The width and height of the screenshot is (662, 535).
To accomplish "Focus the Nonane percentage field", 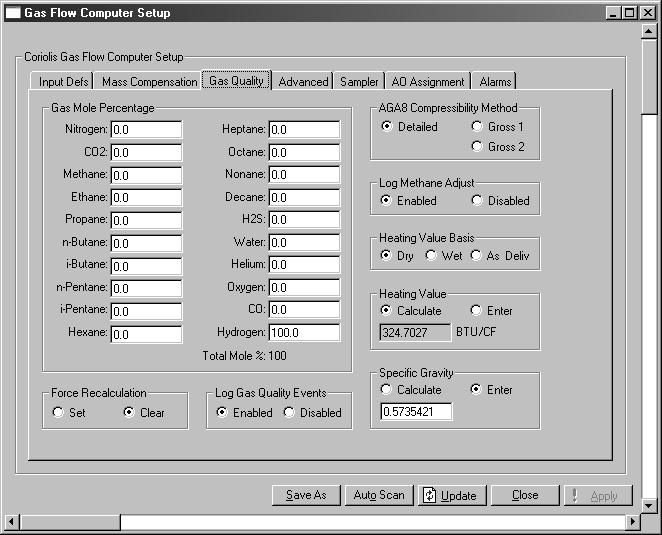I will point(304,174).
